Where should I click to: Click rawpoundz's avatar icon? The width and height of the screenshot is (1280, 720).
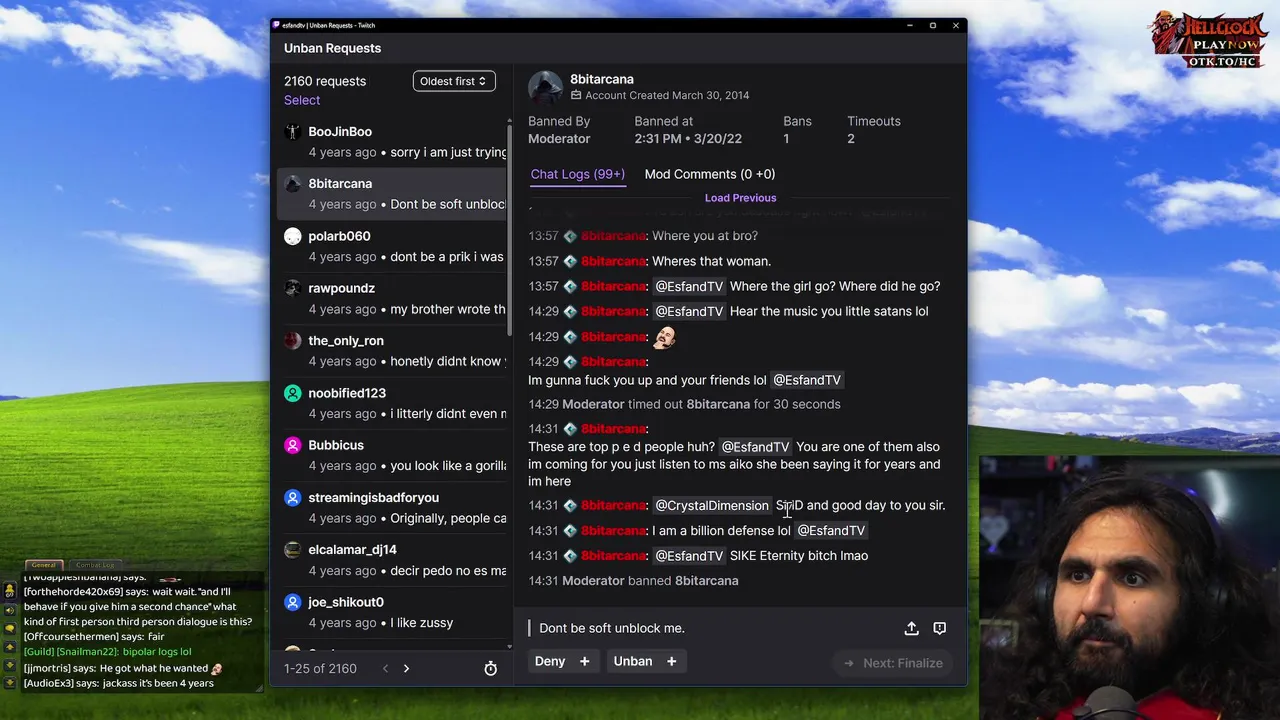click(x=292, y=288)
